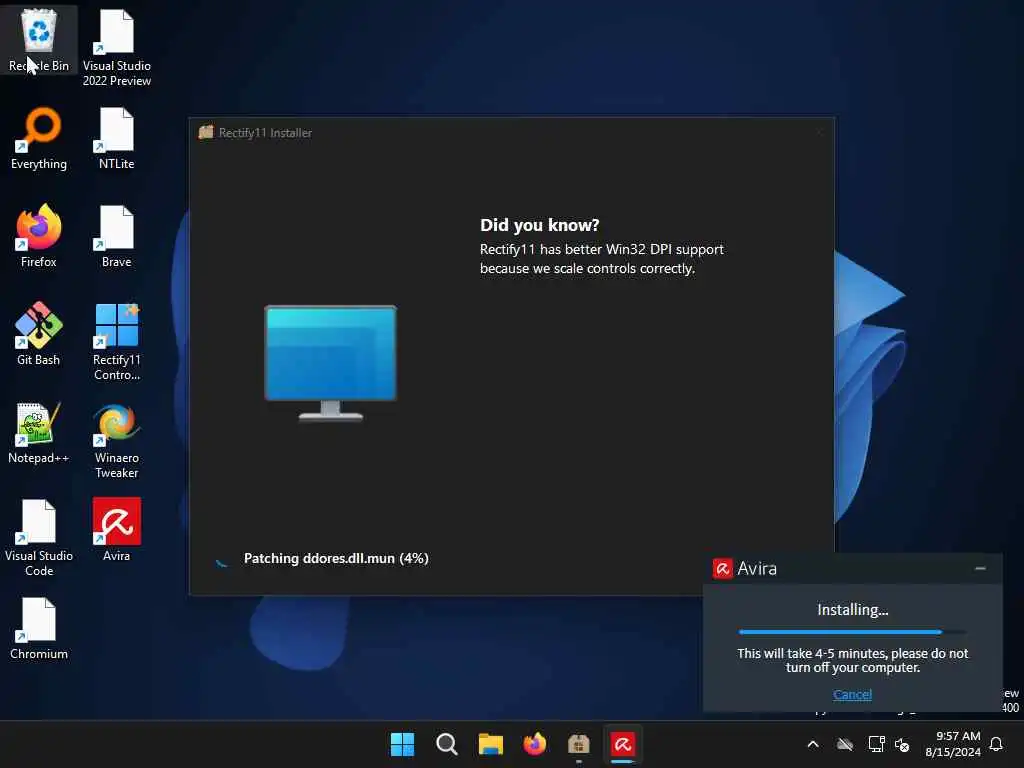The height and width of the screenshot is (768, 1024).
Task: Click the Avira installation progress bar
Action: tap(852, 632)
